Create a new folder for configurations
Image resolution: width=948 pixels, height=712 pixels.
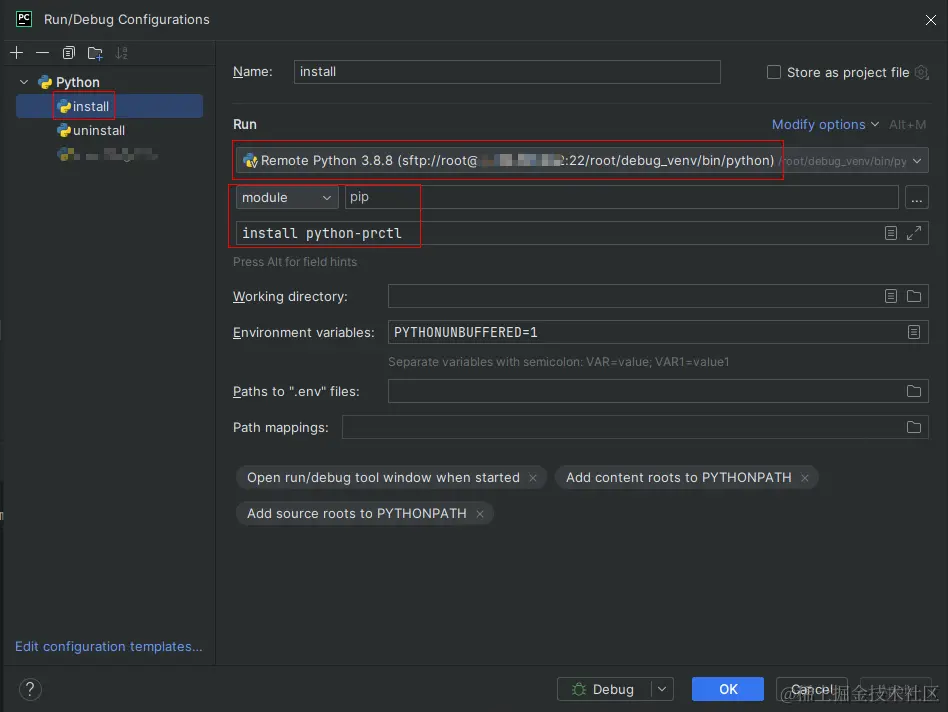click(x=95, y=53)
